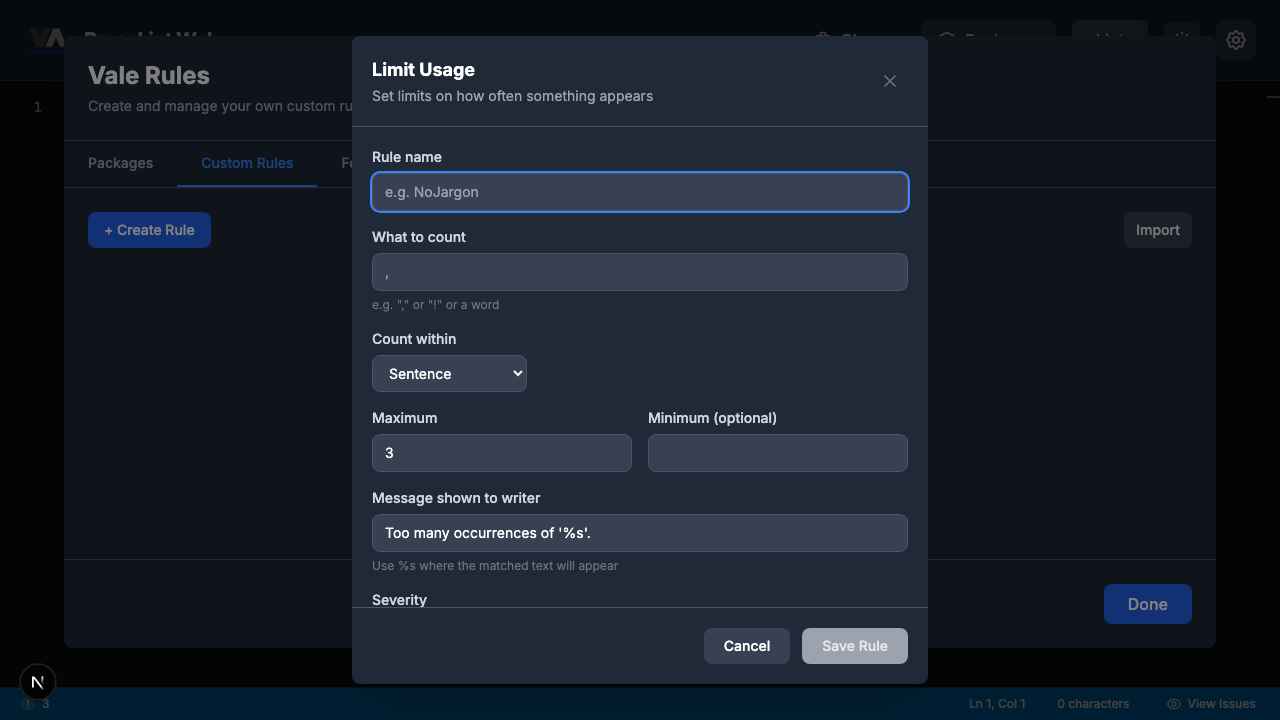
Task: Click the Minimum (optional) field
Action: tap(777, 453)
